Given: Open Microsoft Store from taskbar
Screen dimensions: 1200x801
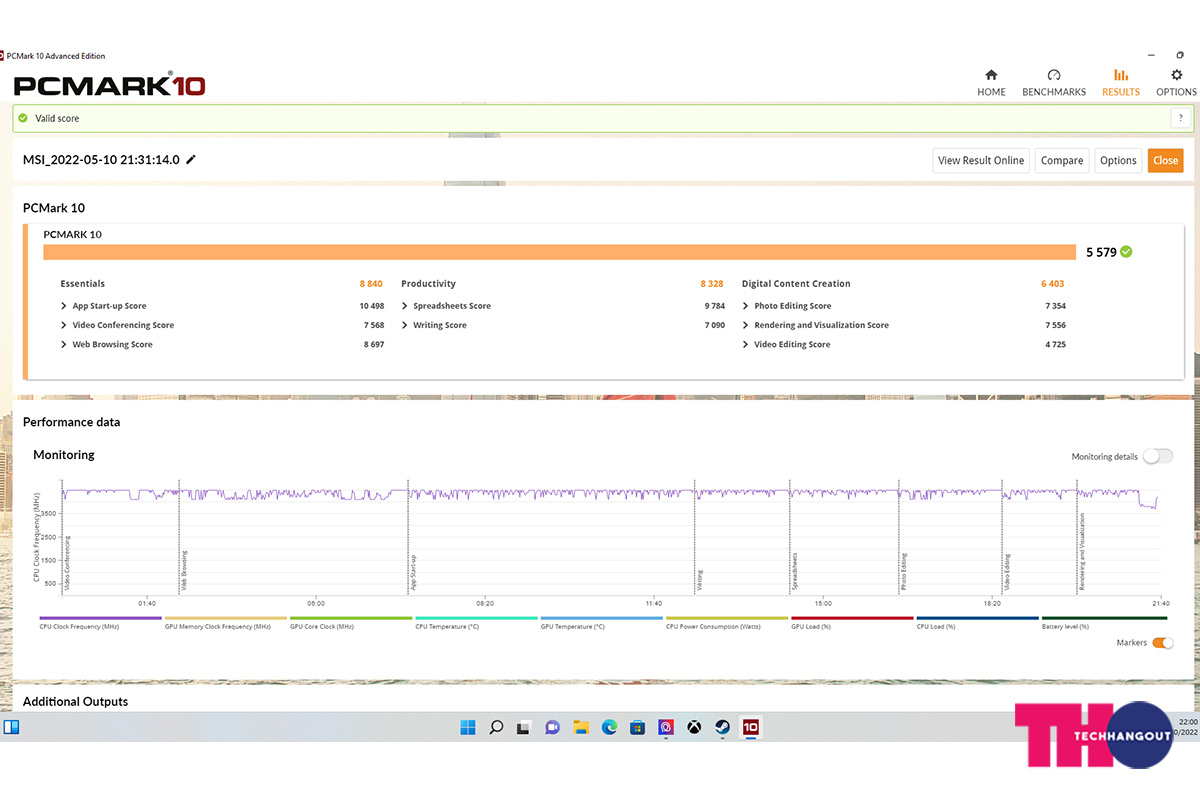Looking at the screenshot, I should point(637,727).
